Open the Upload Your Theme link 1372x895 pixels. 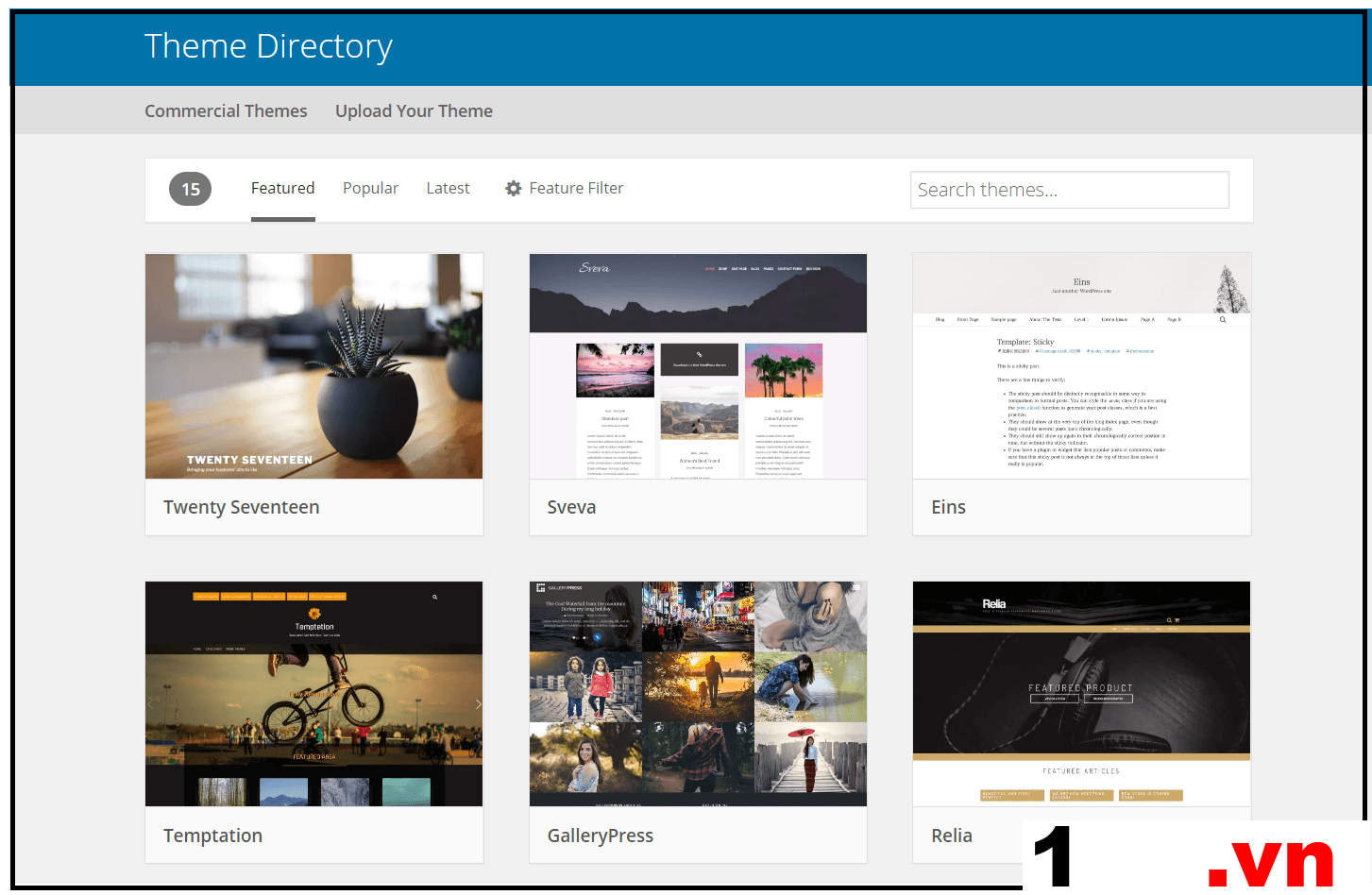[414, 111]
